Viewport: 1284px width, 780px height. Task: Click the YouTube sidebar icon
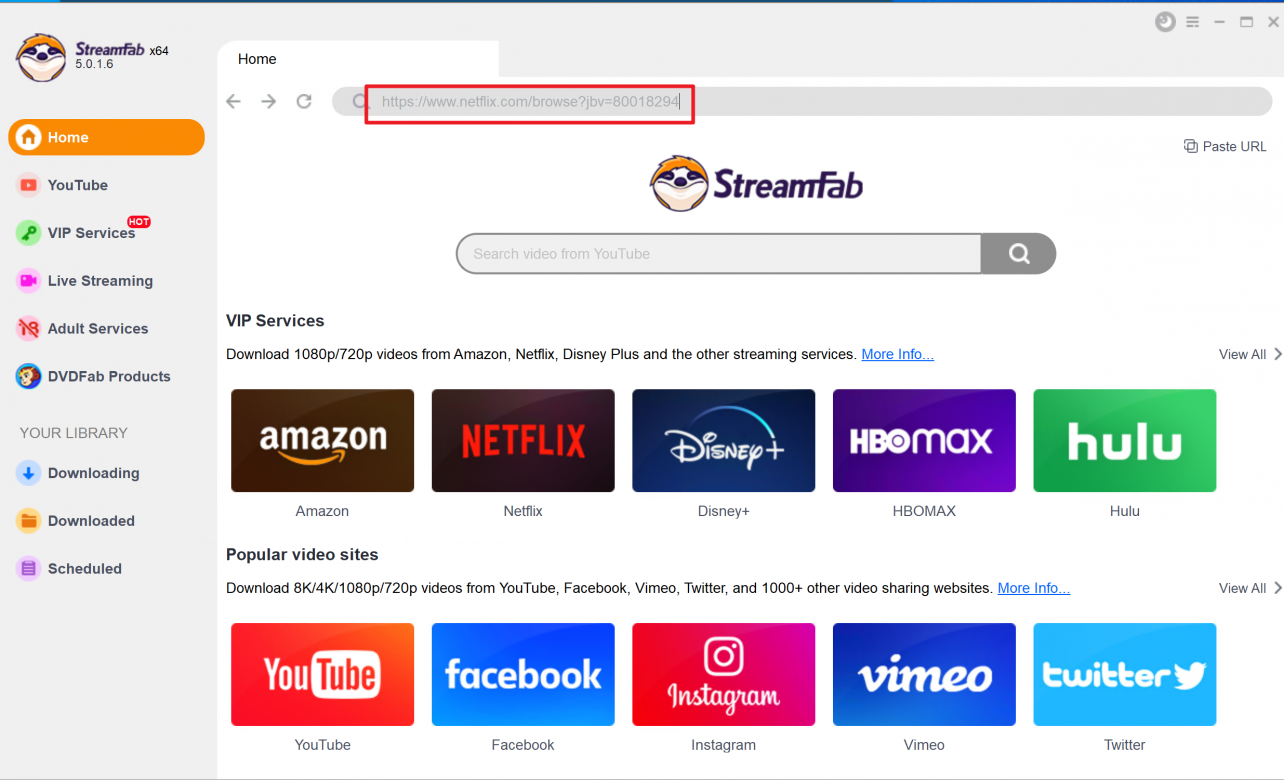click(x=28, y=185)
